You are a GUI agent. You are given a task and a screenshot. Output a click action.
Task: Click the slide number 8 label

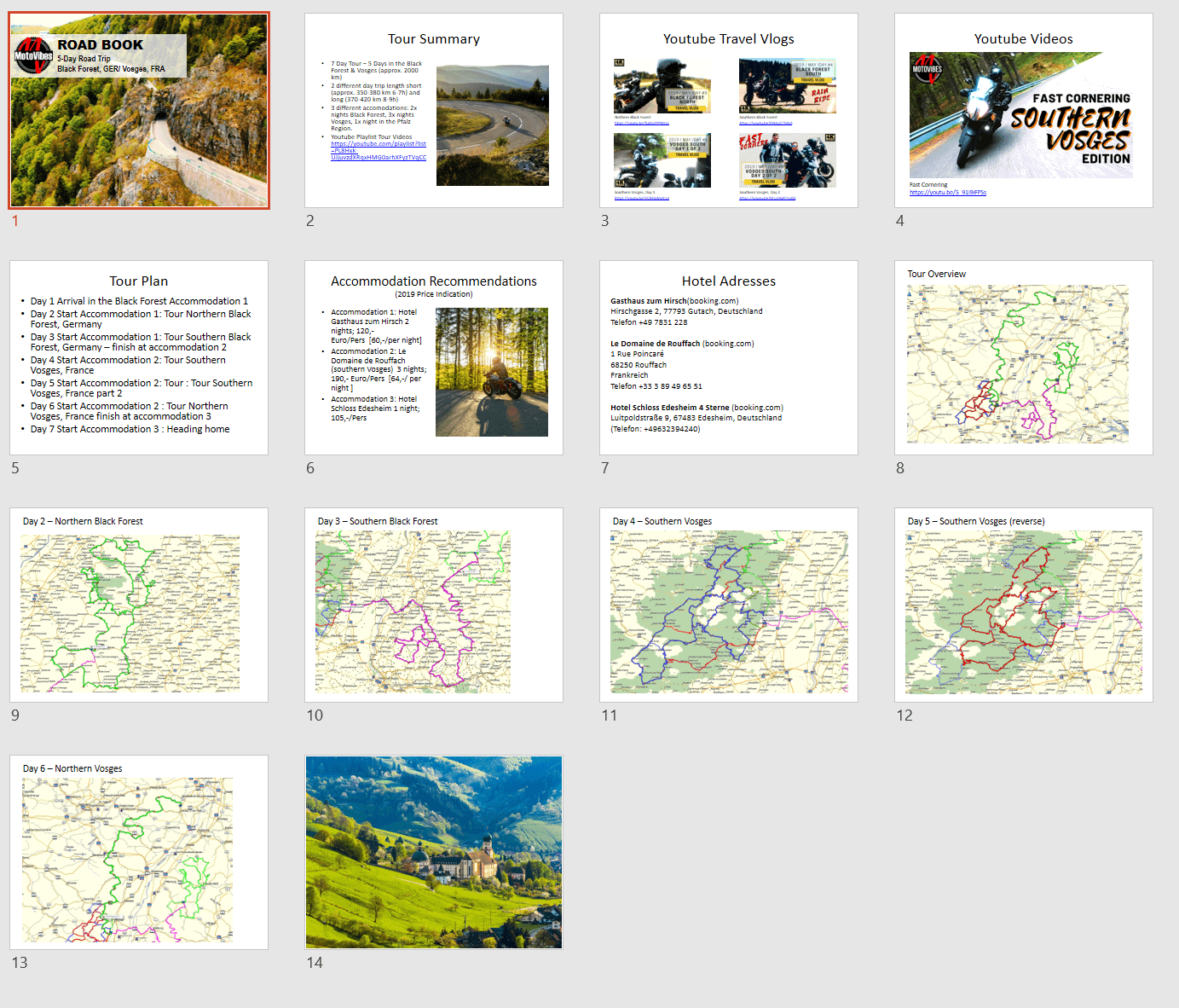coord(900,468)
